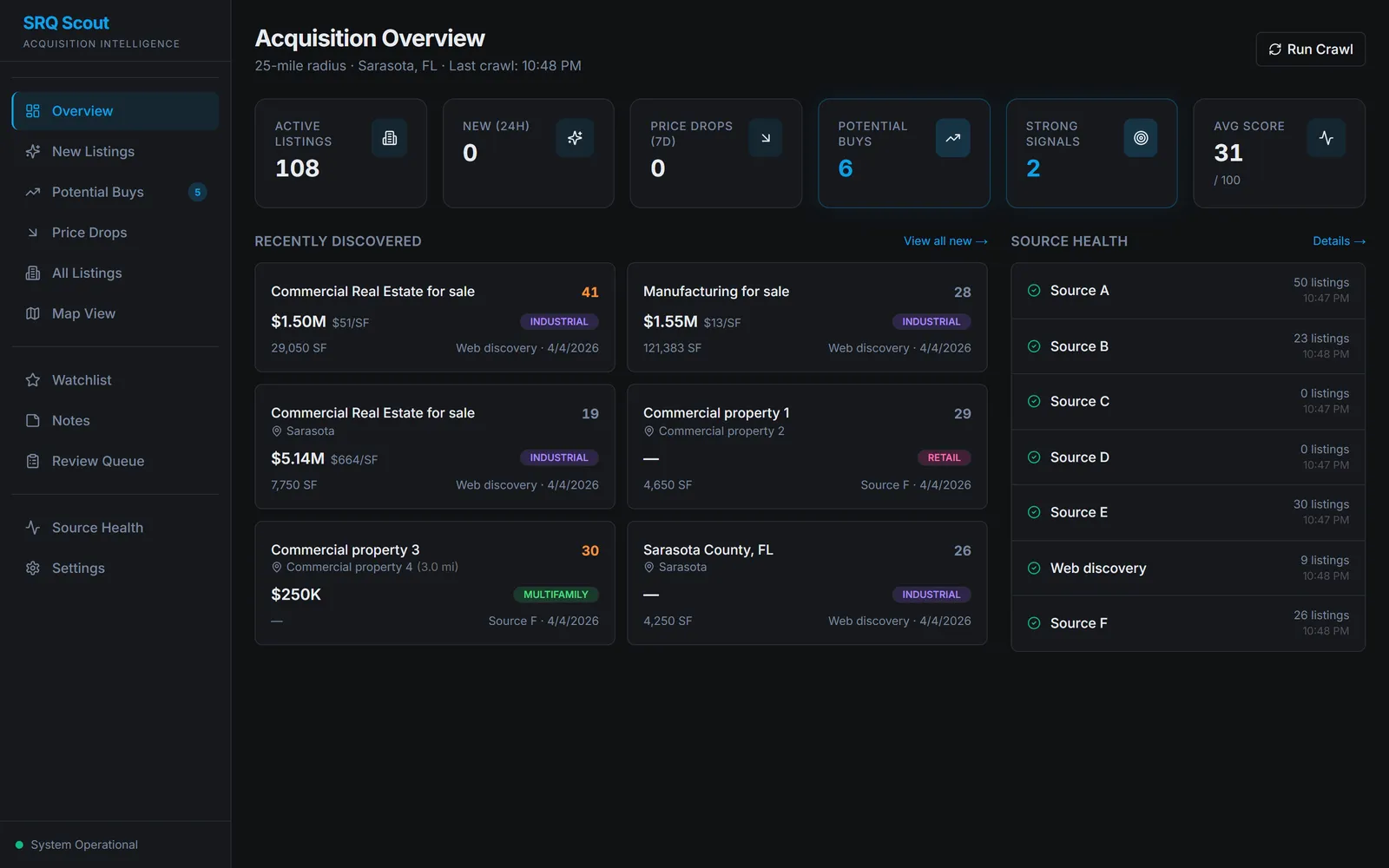This screenshot has width=1389, height=868.
Task: Click the location pin on the Sarasota County, FL card
Action: (x=648, y=567)
